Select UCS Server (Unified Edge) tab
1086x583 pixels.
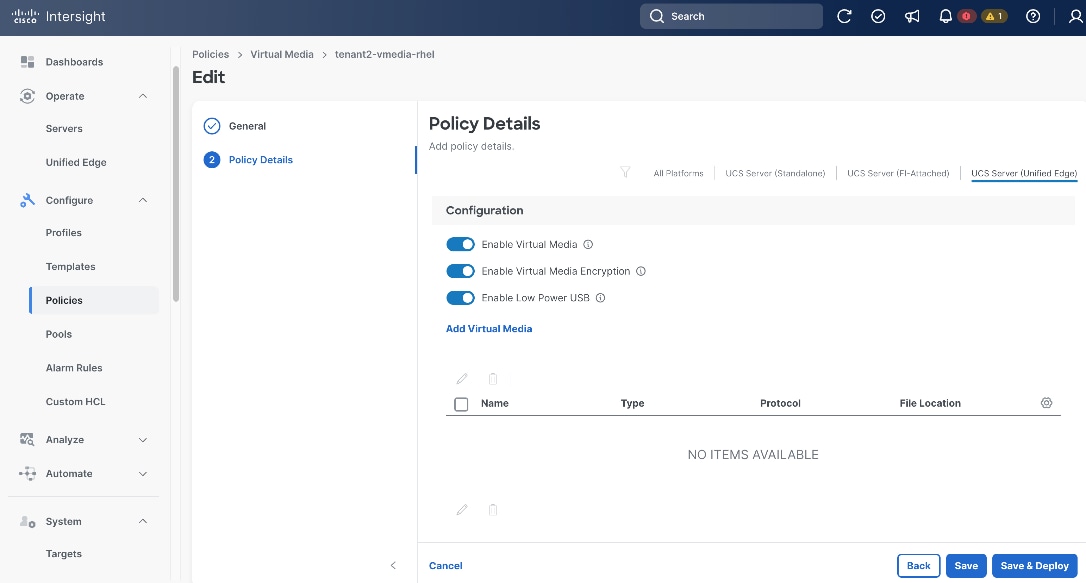[1024, 173]
